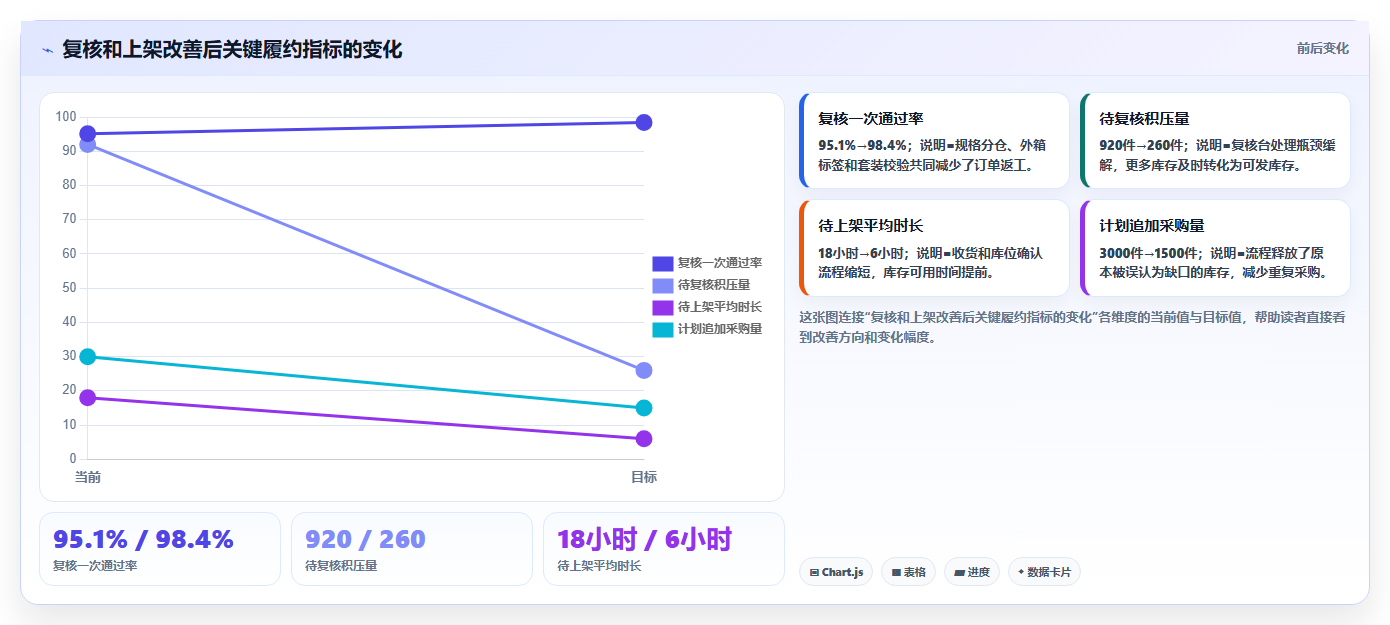Click 待复核积压量 legend label

click(x=713, y=285)
